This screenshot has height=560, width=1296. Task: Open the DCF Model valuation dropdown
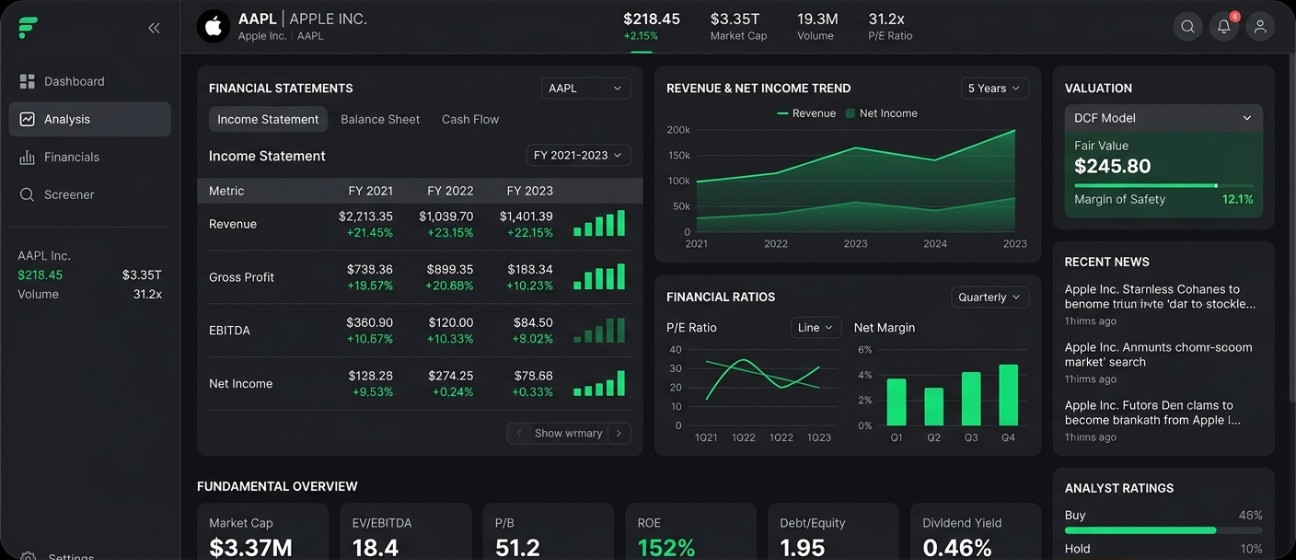click(1163, 118)
